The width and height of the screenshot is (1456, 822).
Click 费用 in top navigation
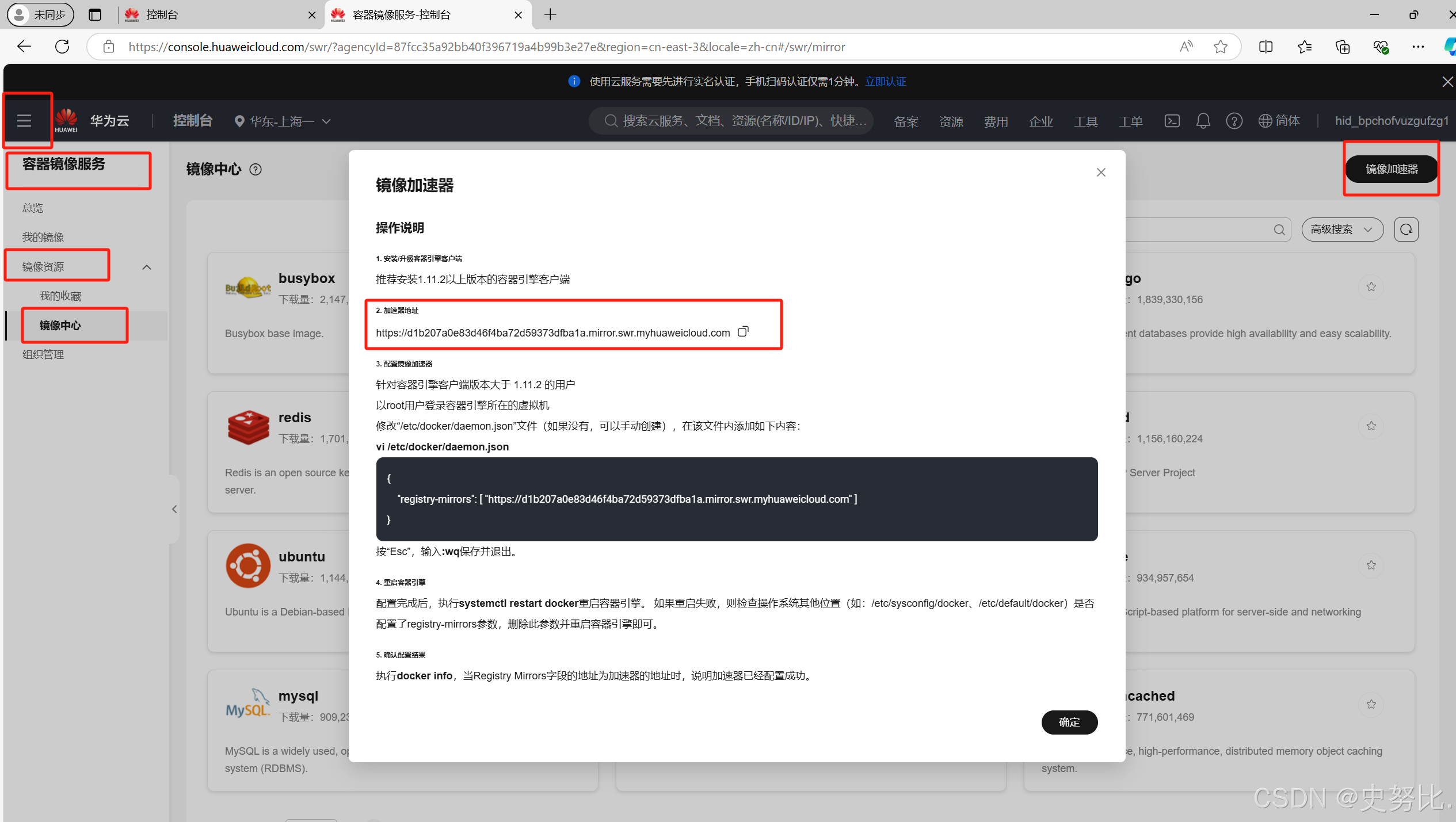tap(996, 121)
